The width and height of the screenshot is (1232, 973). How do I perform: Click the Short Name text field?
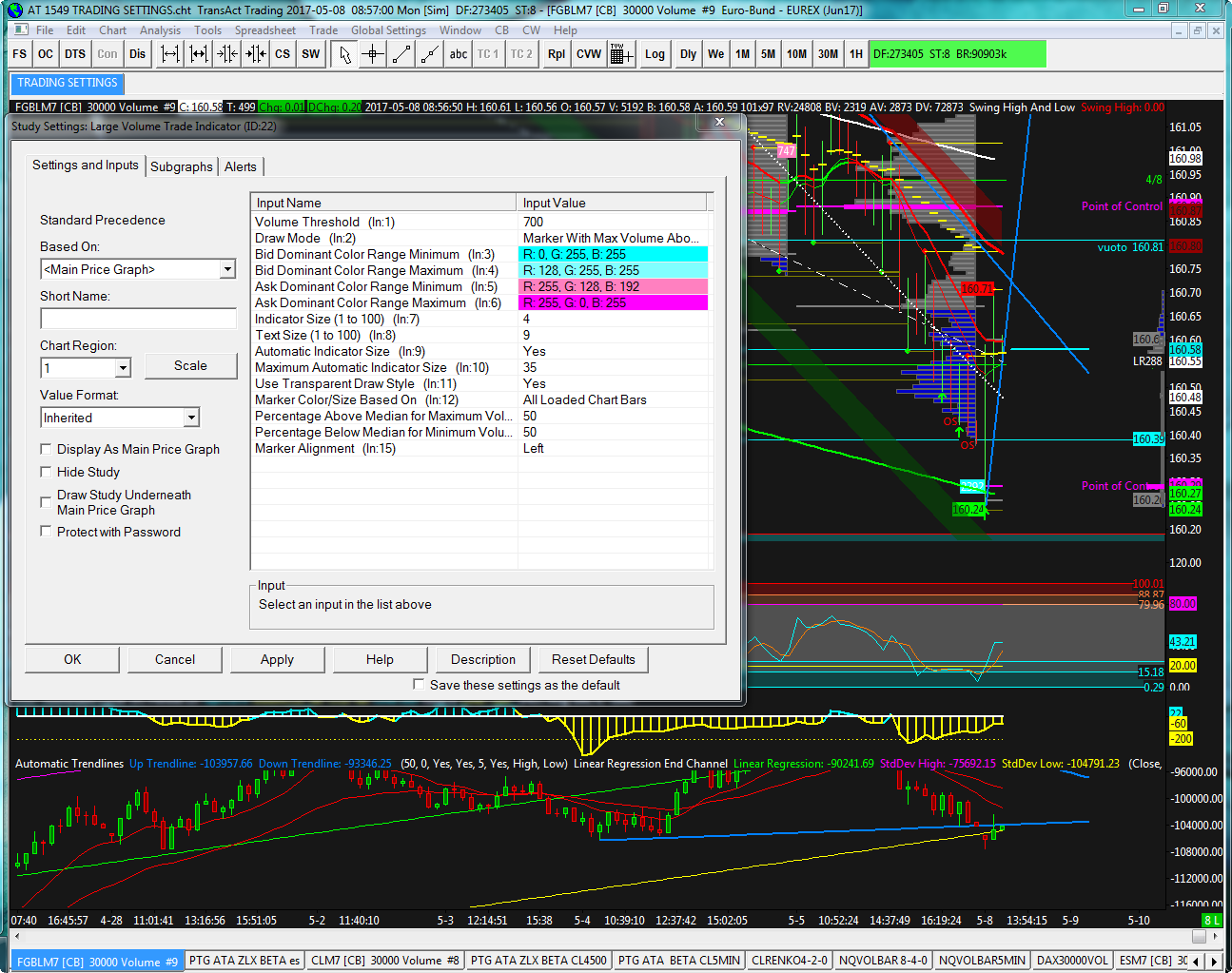[x=138, y=319]
